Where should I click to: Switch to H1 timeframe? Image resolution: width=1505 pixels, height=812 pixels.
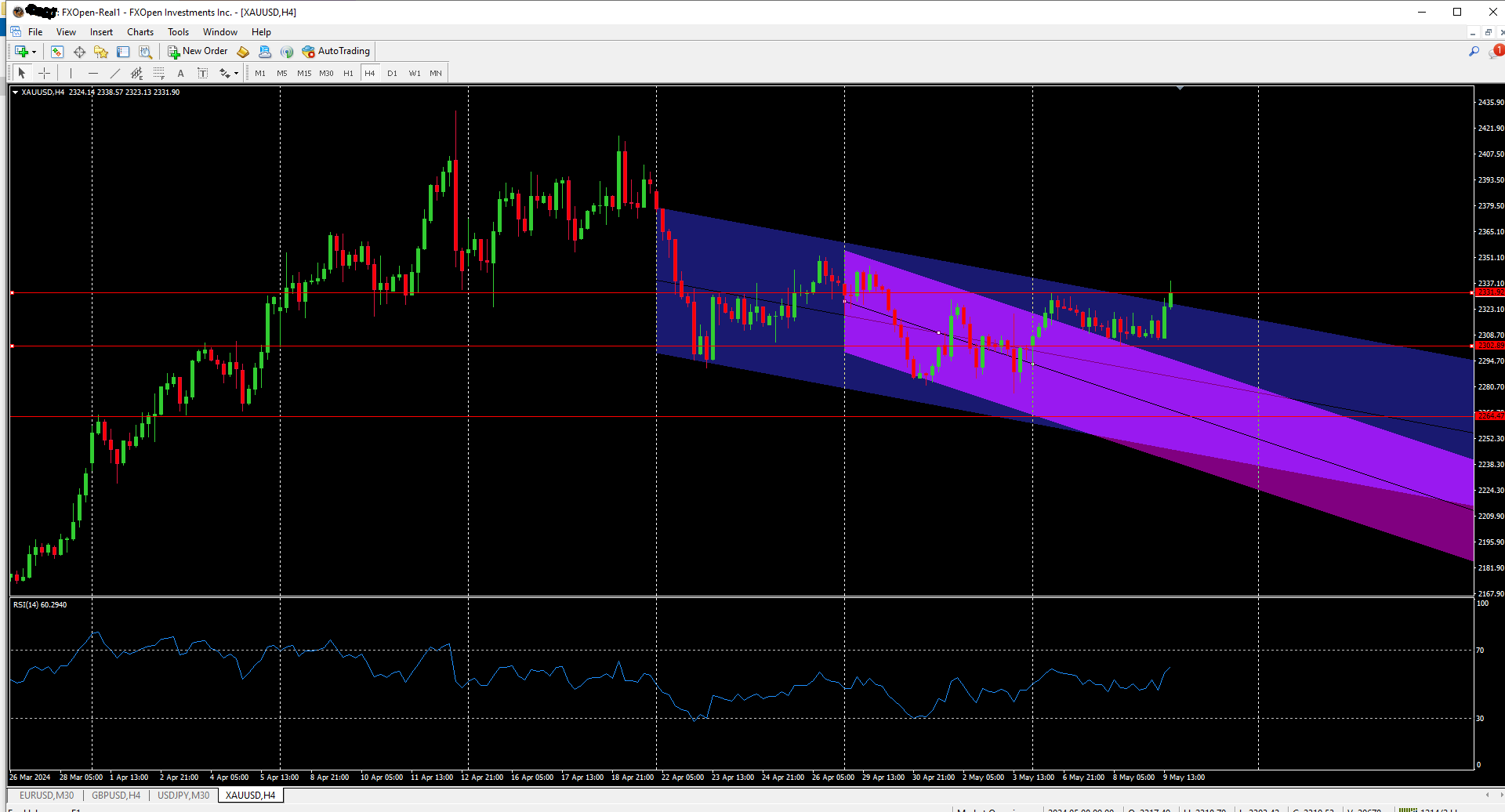tap(348, 74)
